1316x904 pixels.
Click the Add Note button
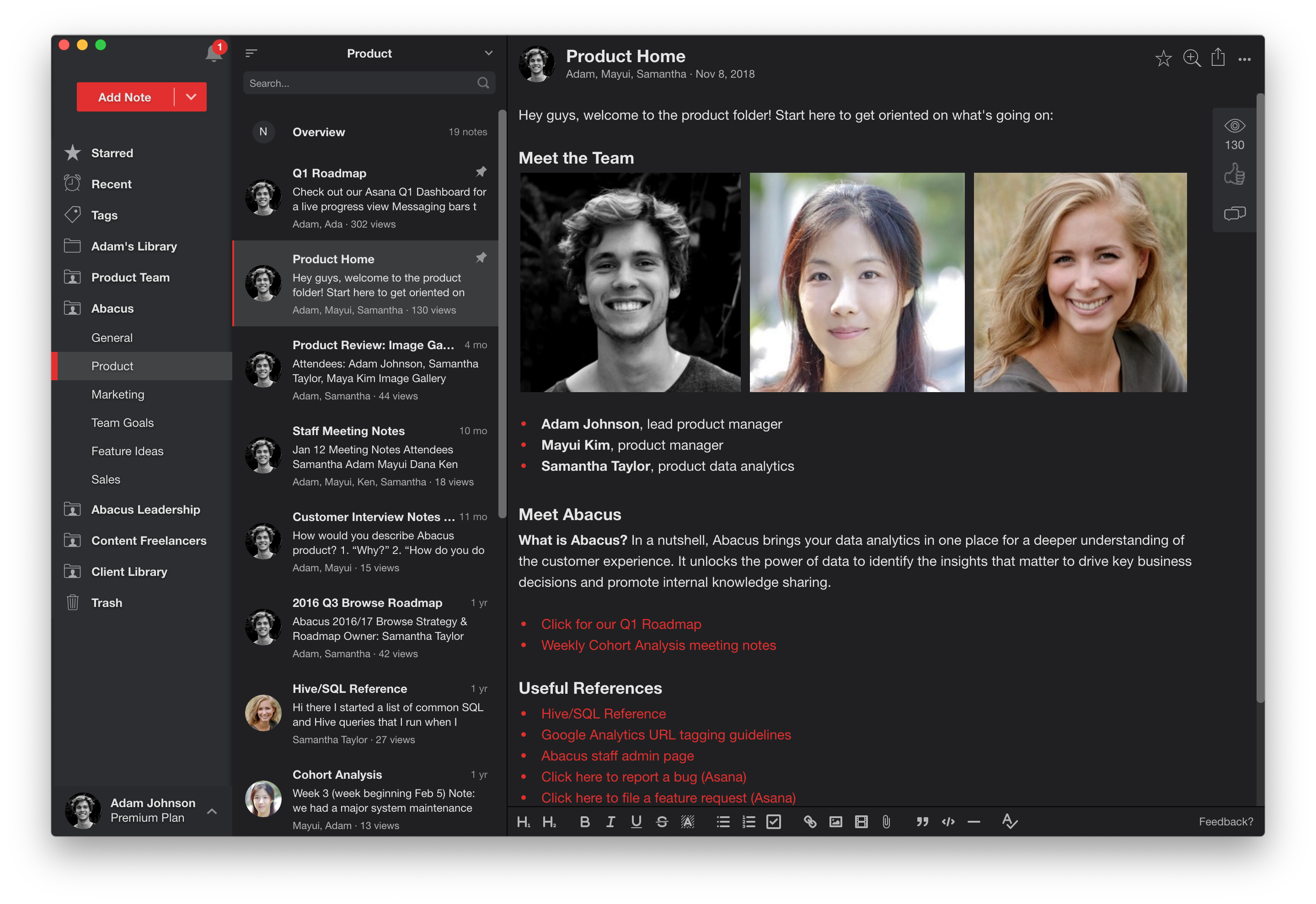point(125,97)
